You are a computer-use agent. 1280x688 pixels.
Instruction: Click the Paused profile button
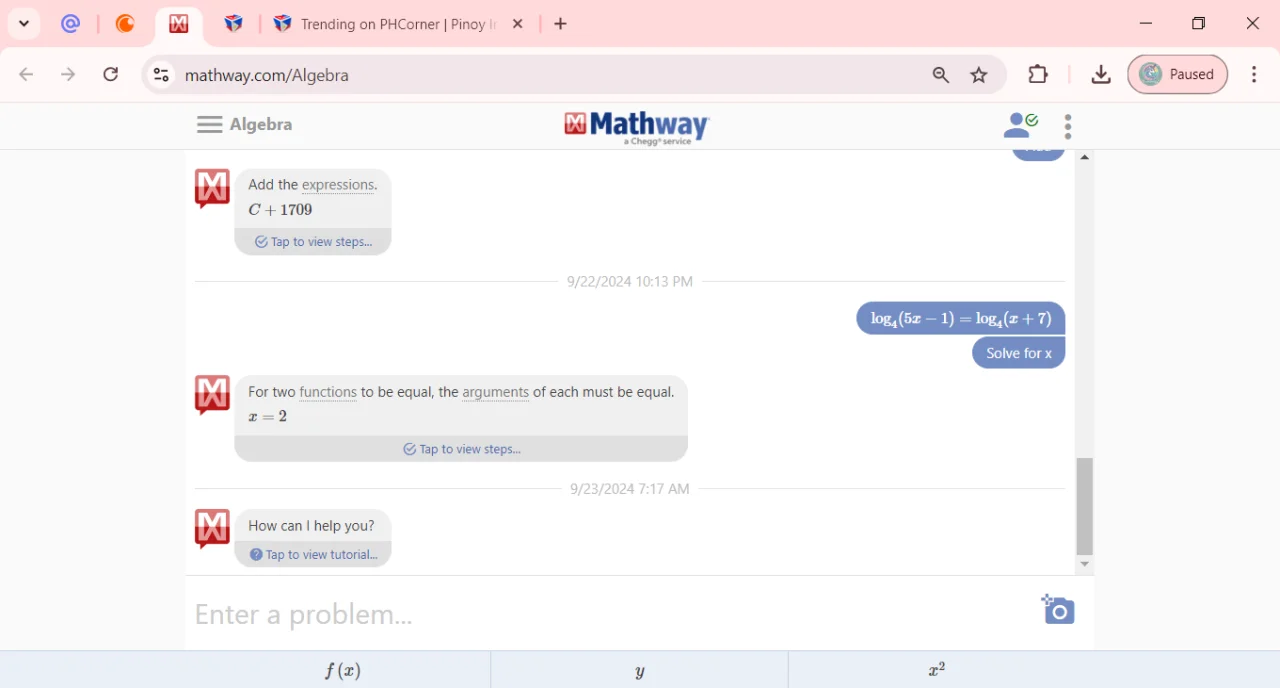click(x=1178, y=74)
